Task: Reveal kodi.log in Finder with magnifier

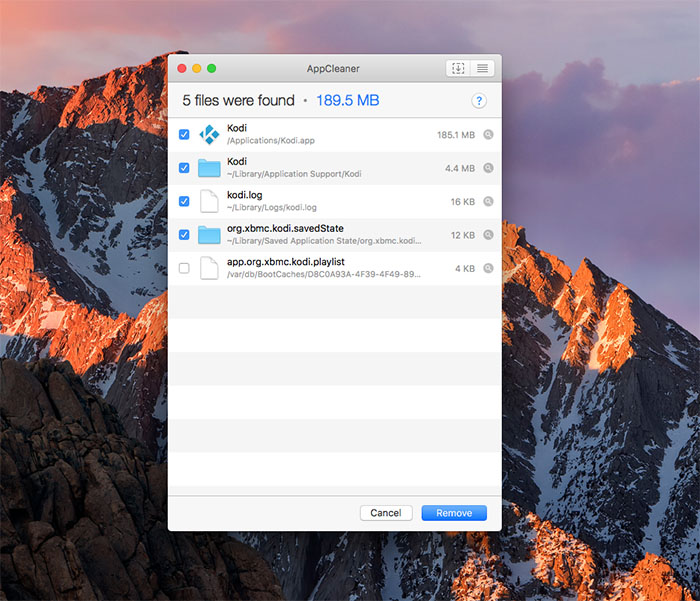Action: click(x=488, y=201)
